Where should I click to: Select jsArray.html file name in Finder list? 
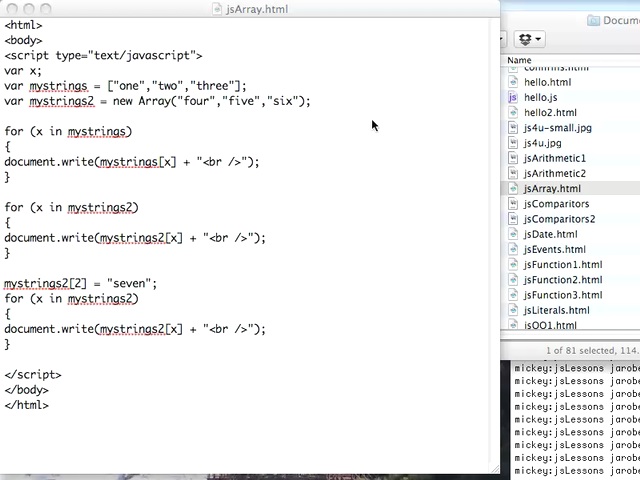(552, 189)
